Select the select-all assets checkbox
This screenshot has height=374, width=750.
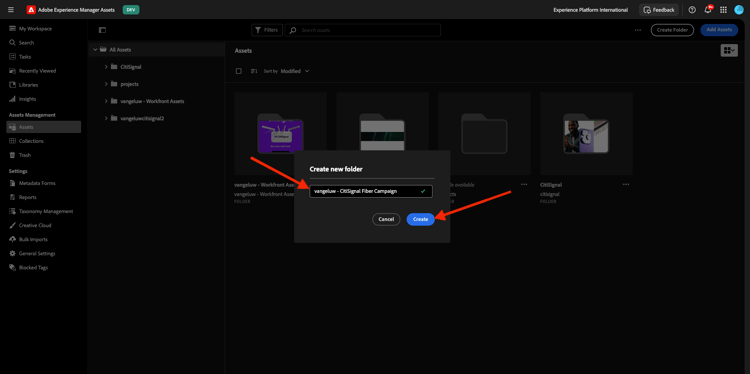239,71
